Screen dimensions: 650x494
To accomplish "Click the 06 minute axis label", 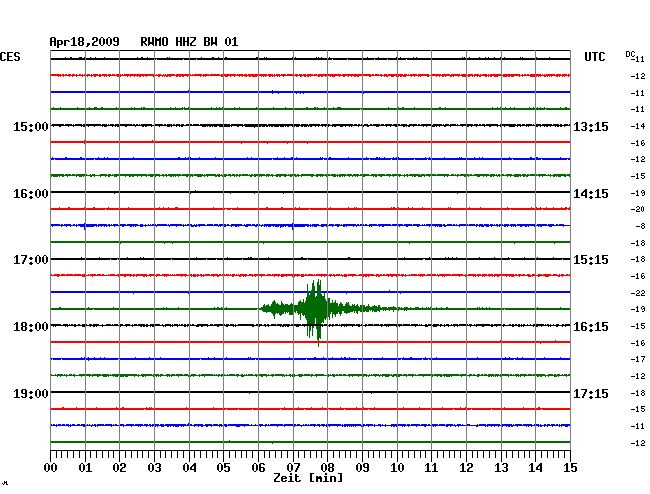I will coord(258,468).
